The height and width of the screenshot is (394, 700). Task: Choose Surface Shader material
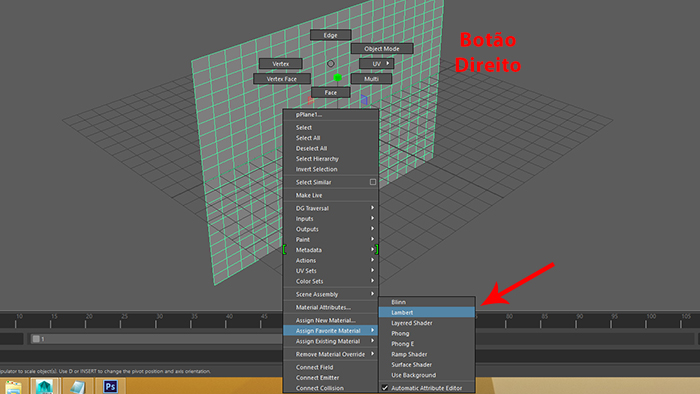coord(427,365)
